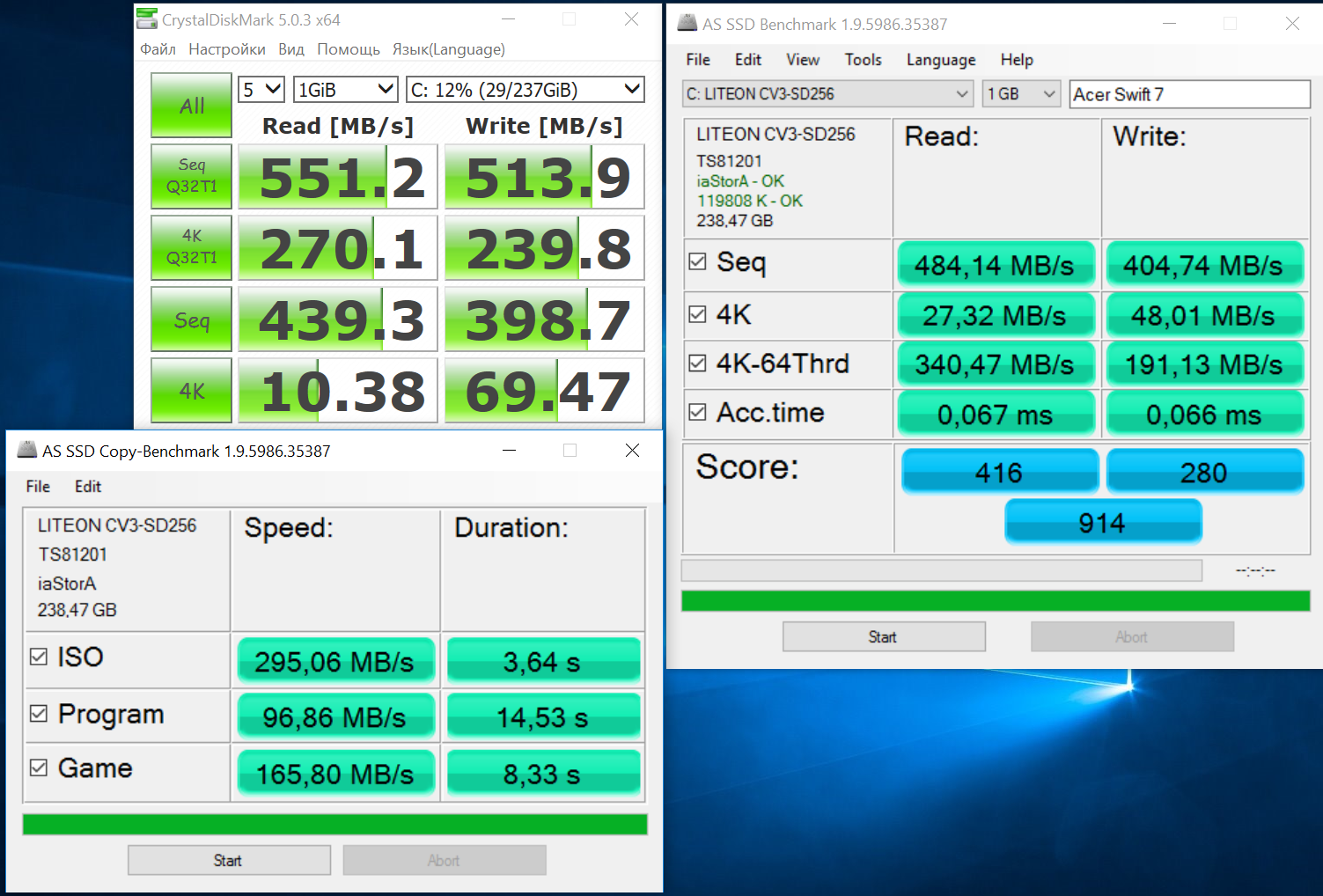Close the AS SSD Benchmark window
The height and width of the screenshot is (896, 1323).
pos(1292,24)
